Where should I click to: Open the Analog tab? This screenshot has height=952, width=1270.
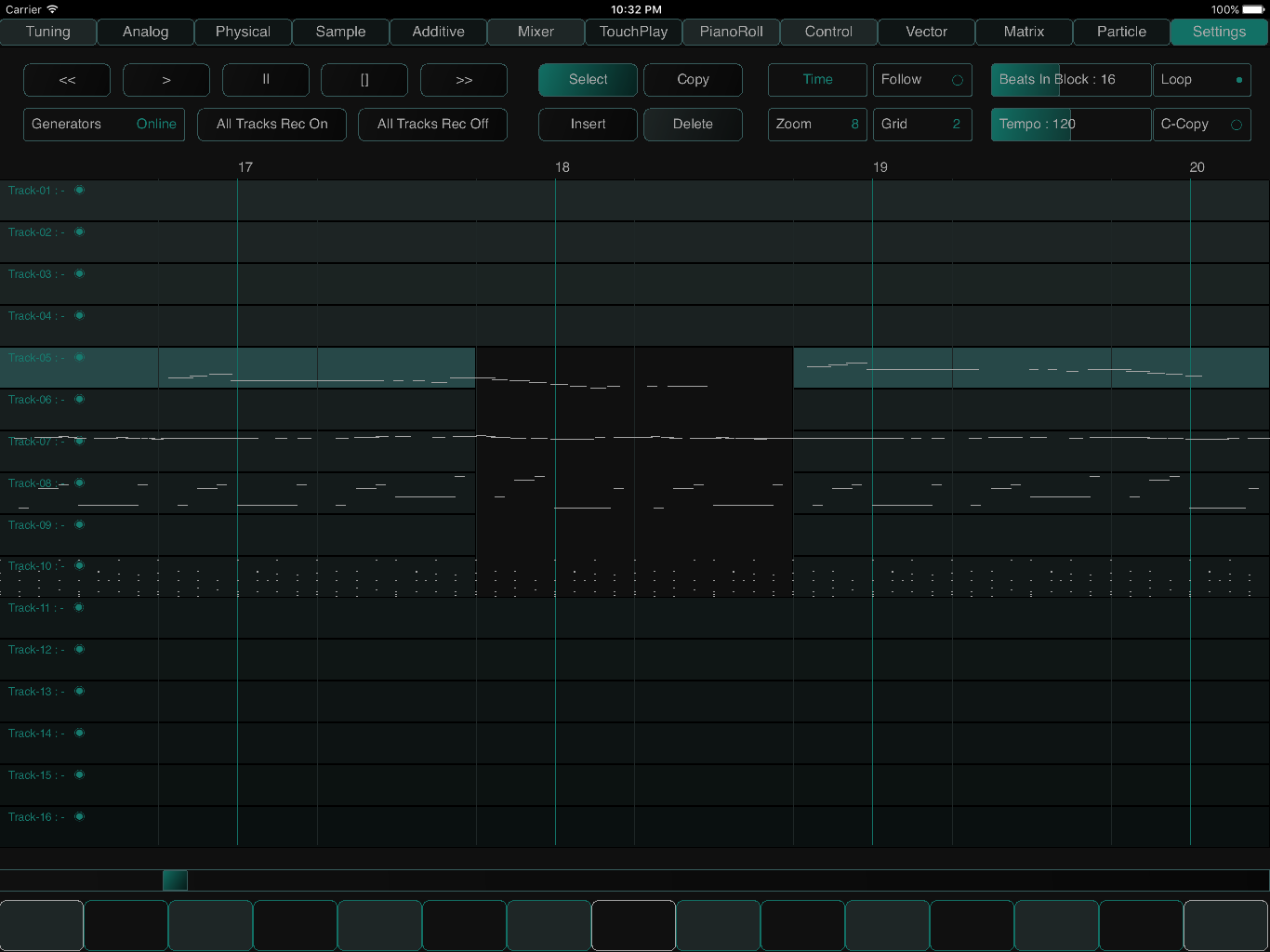tap(146, 32)
